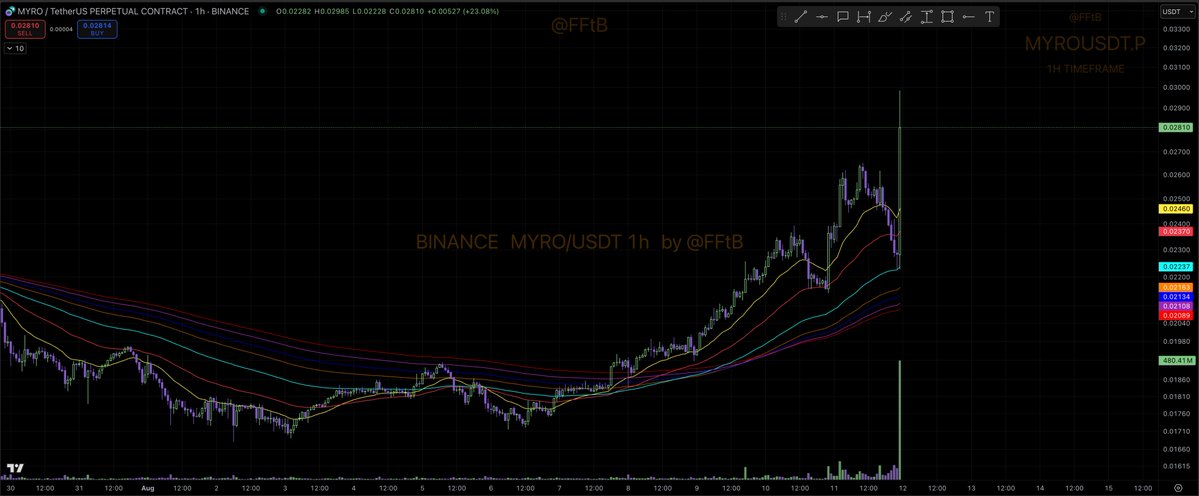The height and width of the screenshot is (496, 1199).
Task: Select the Horizontal Ray tool
Action: pyautogui.click(x=968, y=17)
